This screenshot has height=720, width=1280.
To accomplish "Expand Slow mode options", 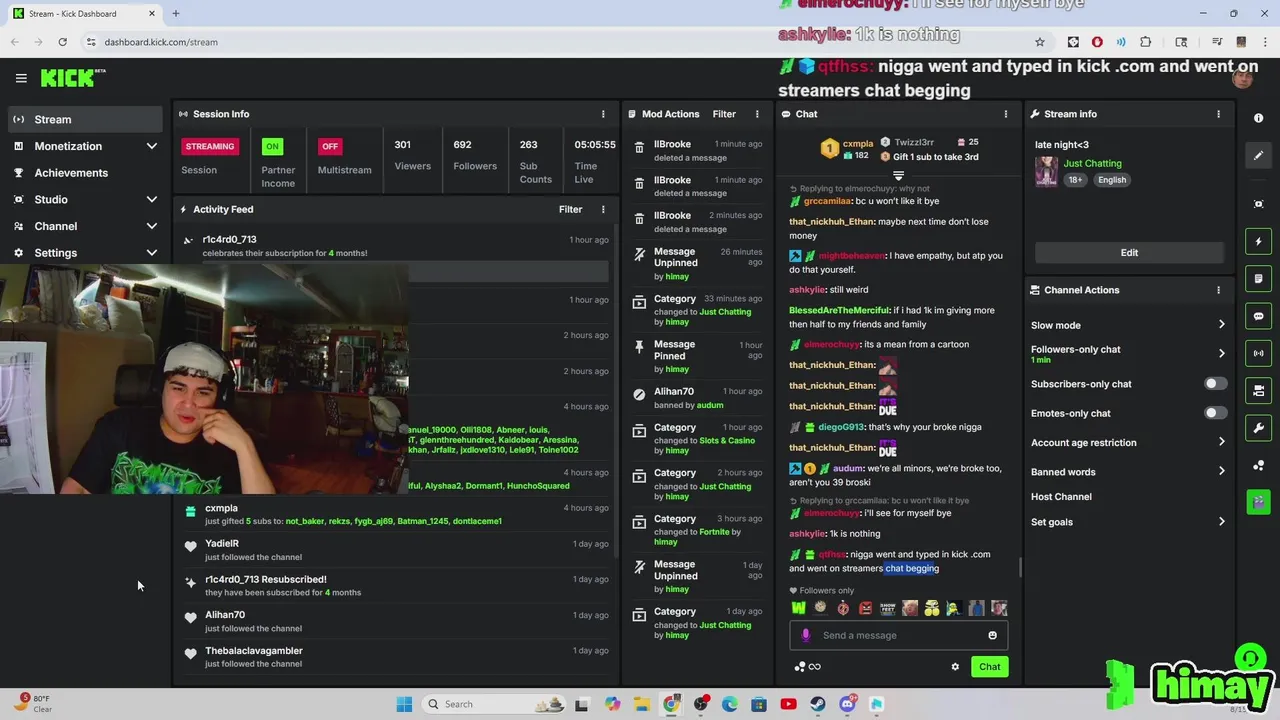I will tap(1128, 325).
